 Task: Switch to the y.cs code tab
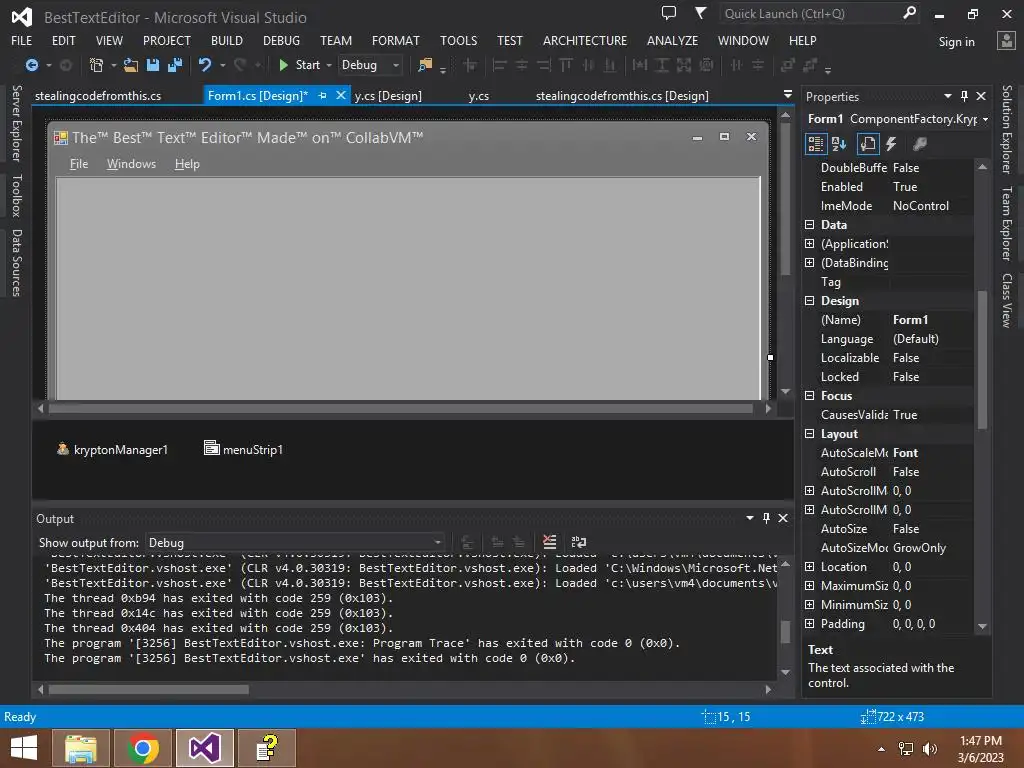point(479,95)
